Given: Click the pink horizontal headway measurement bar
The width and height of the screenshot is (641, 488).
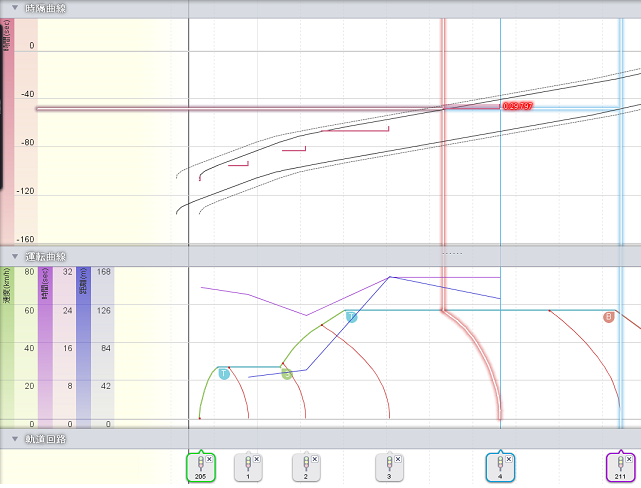Looking at the screenshot, I should (239, 109).
